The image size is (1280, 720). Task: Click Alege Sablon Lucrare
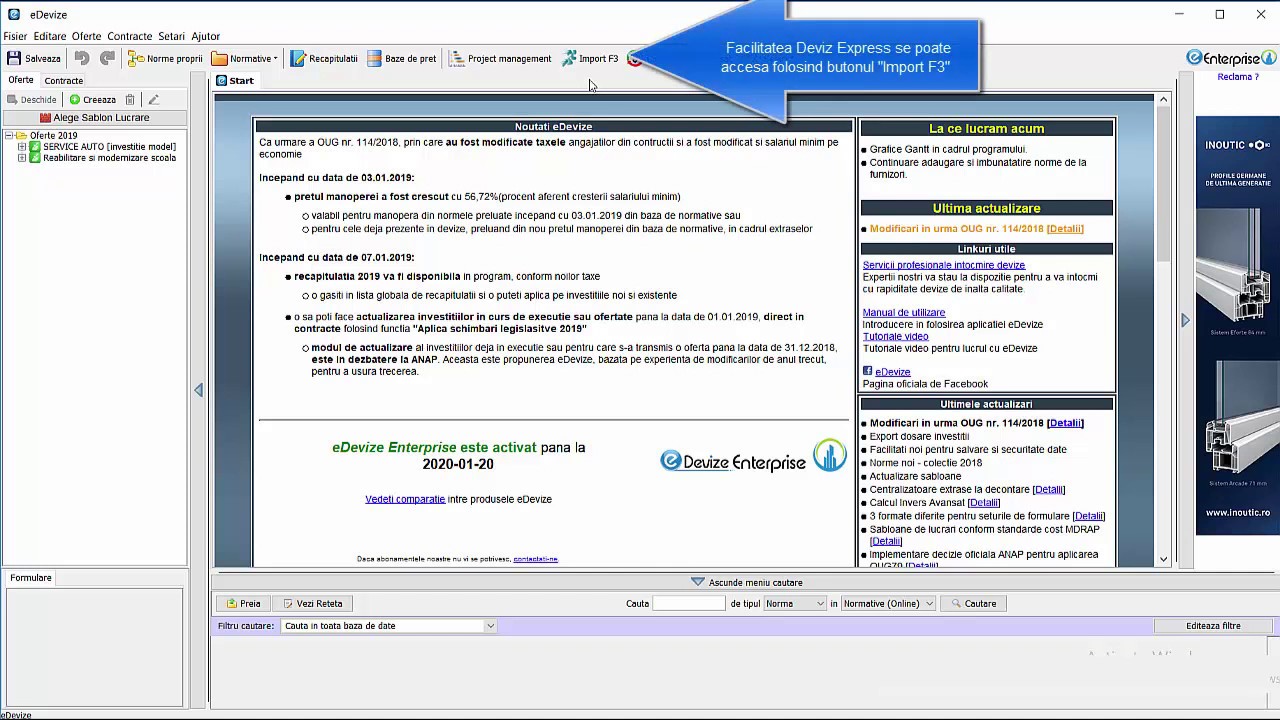click(x=94, y=118)
